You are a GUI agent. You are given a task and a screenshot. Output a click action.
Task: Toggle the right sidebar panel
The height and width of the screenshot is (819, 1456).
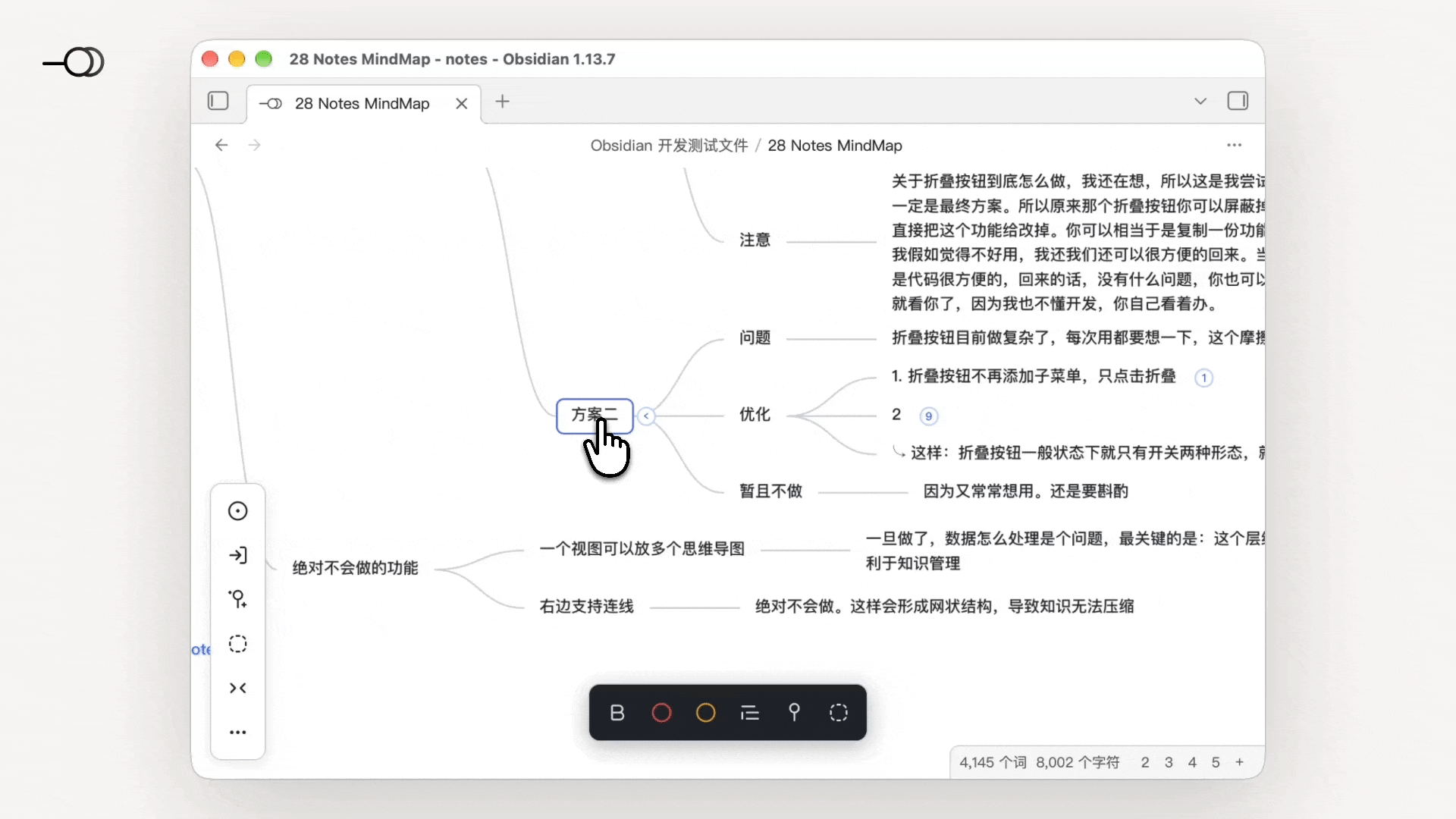tap(1238, 101)
